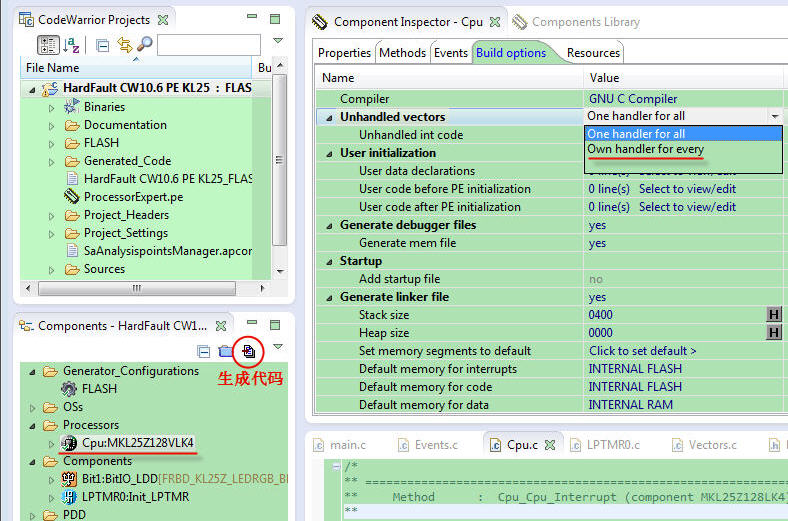Expand the OSs folder in Components
This screenshot has width=788, height=521.
pyautogui.click(x=33, y=407)
